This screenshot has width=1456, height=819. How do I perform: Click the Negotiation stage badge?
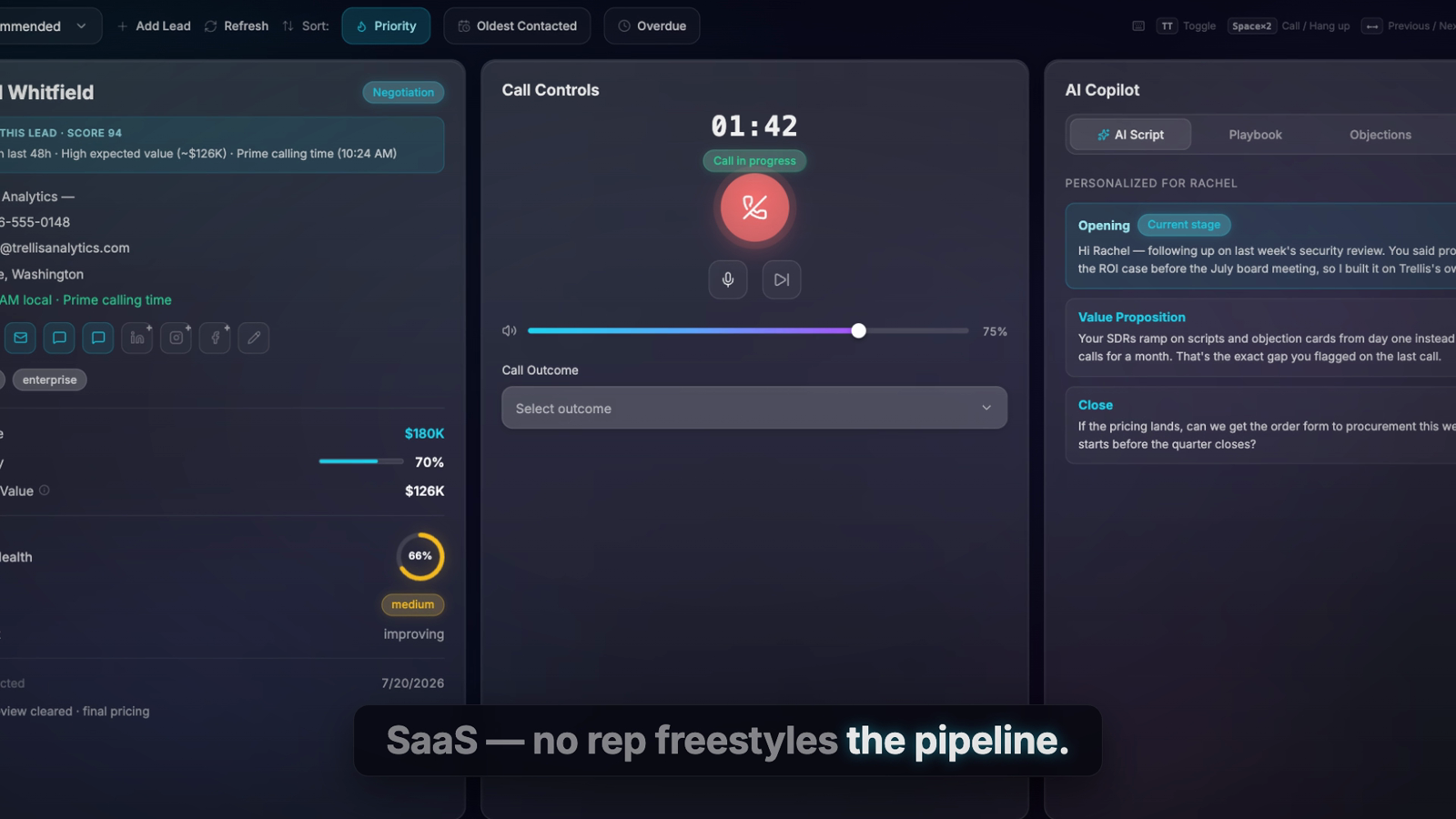pos(403,92)
